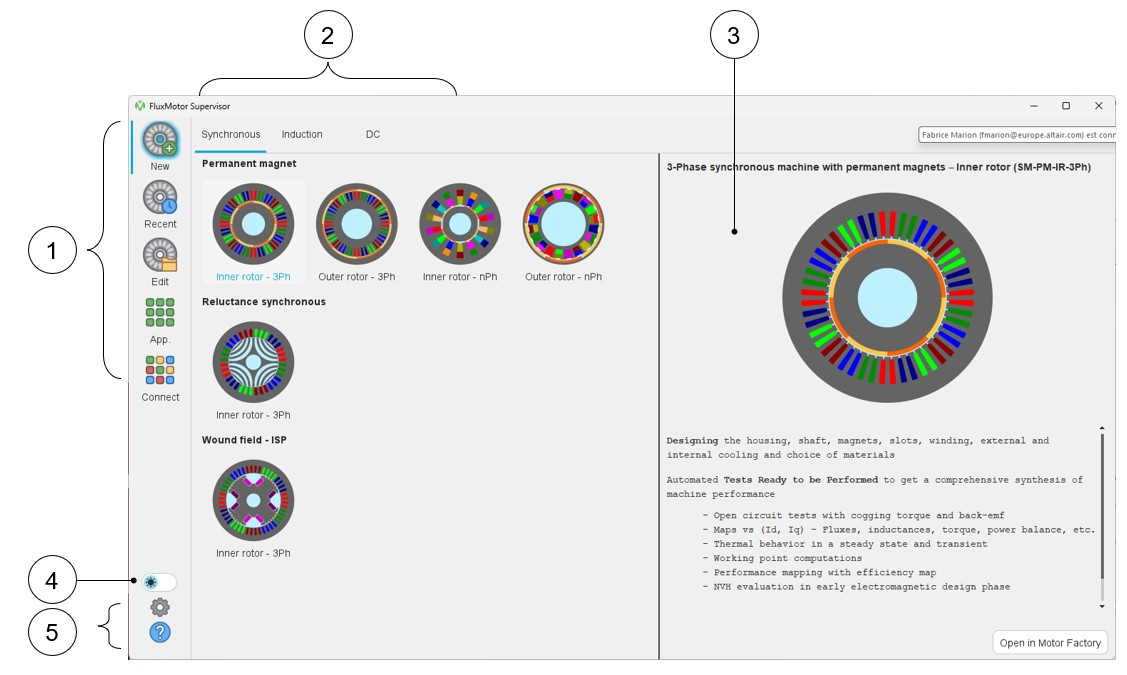Toggle the light/dark theme switch

coord(158,582)
